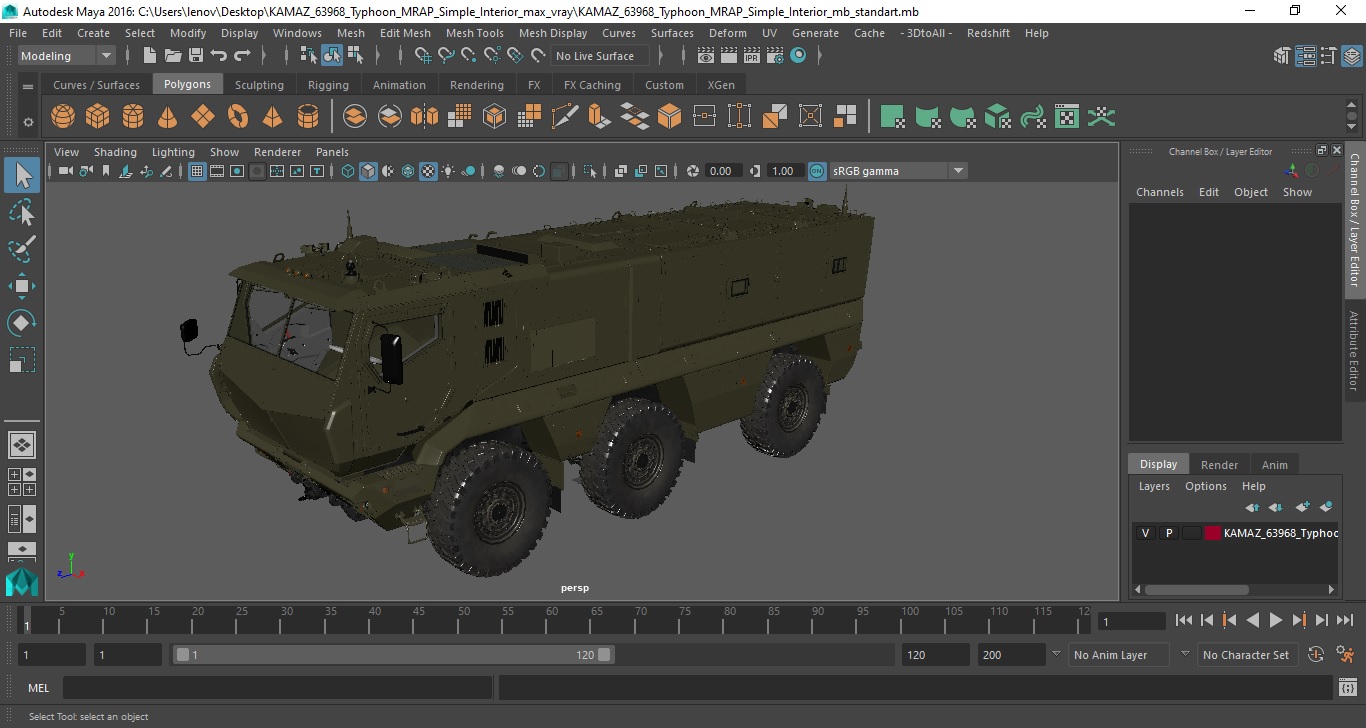
Task: Toggle layer visibility V box for KAMAZ layer
Action: pos(1145,533)
